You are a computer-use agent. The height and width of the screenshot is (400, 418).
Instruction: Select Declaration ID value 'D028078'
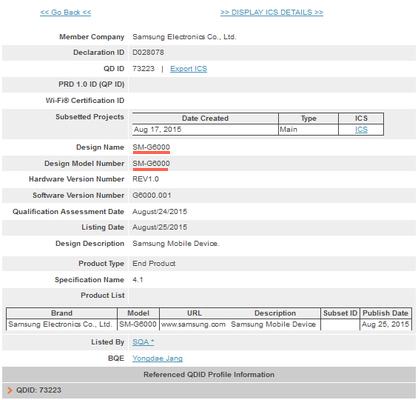148,52
